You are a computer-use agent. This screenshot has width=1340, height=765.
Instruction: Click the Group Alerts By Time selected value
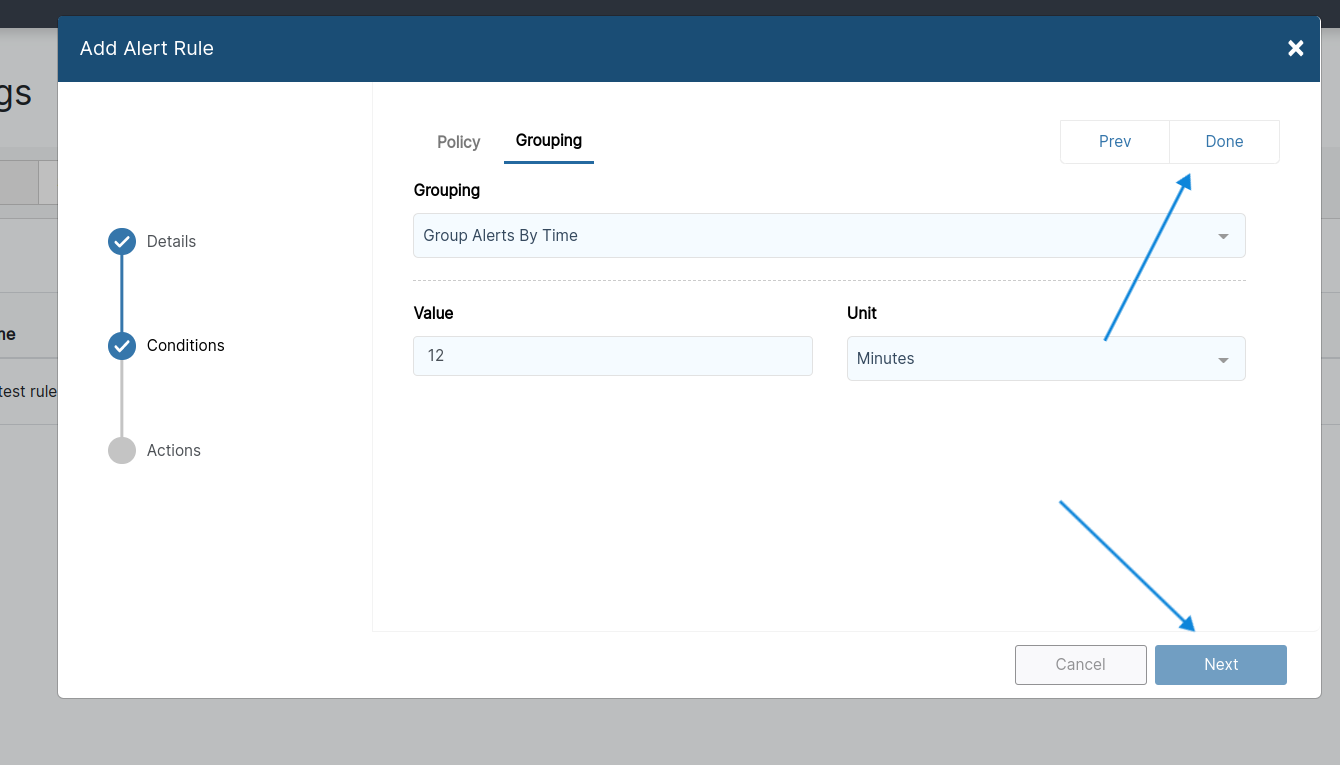click(501, 235)
